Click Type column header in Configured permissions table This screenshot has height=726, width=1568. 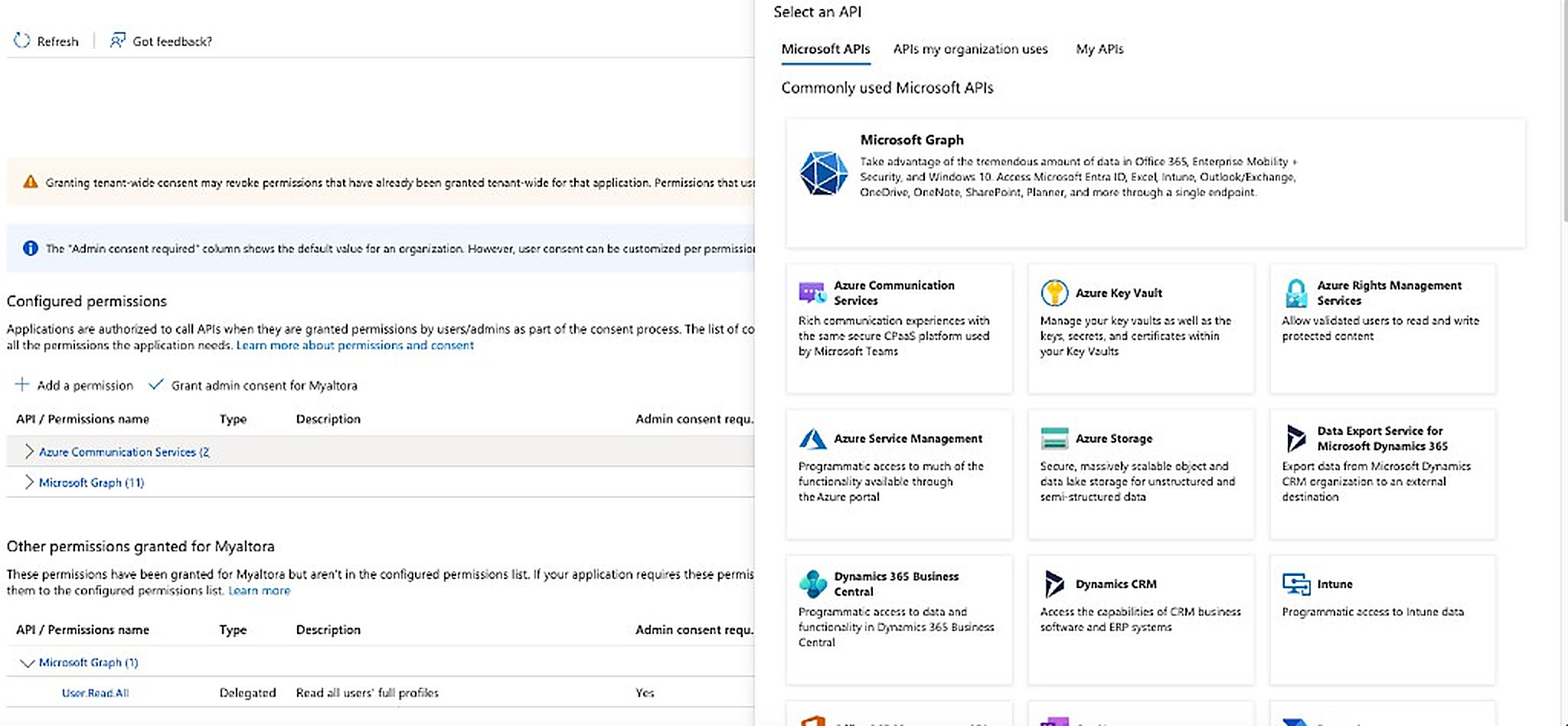pos(233,419)
